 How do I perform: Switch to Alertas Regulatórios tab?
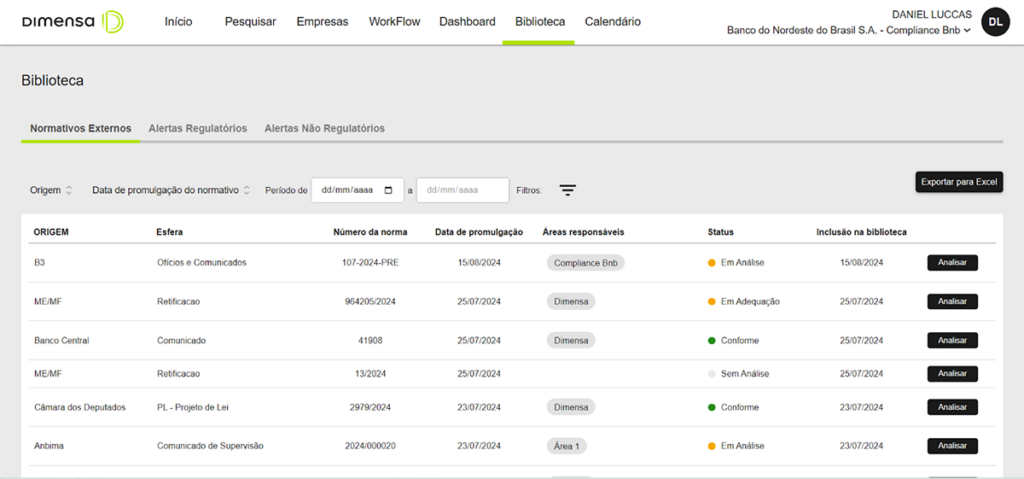197,129
